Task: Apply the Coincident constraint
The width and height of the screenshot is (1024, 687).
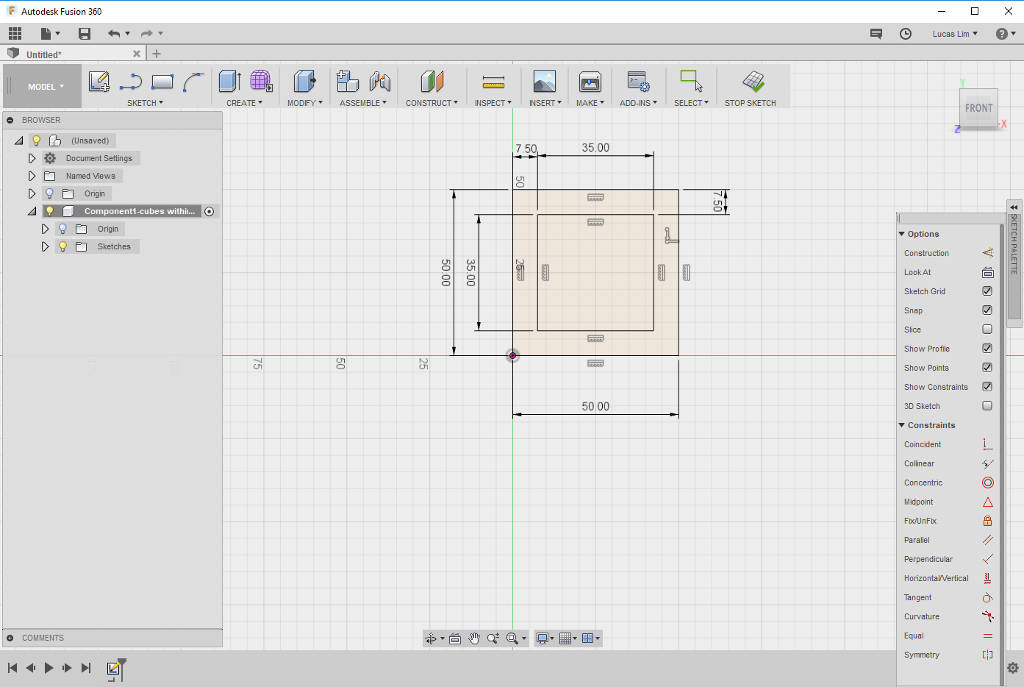Action: tap(987, 444)
